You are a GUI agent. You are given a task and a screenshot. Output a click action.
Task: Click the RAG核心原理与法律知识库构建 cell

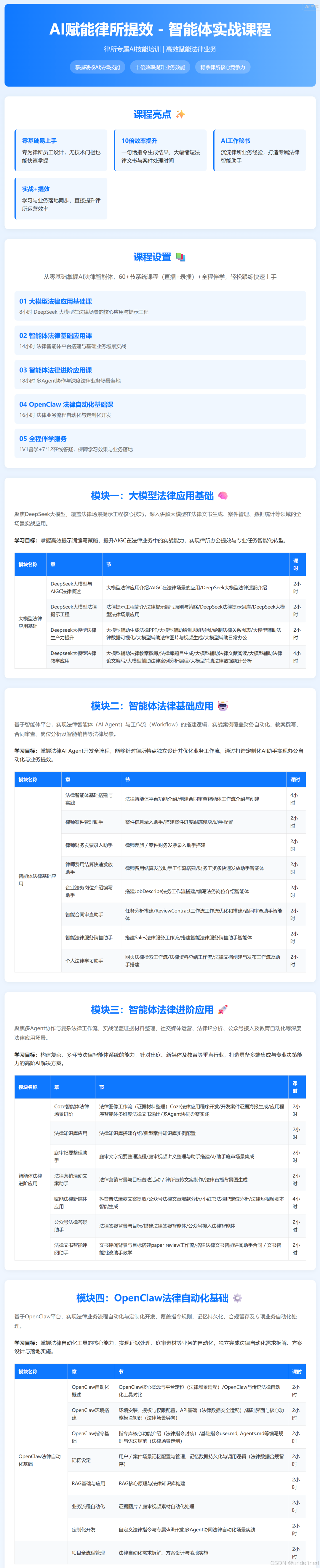tap(202, 1483)
